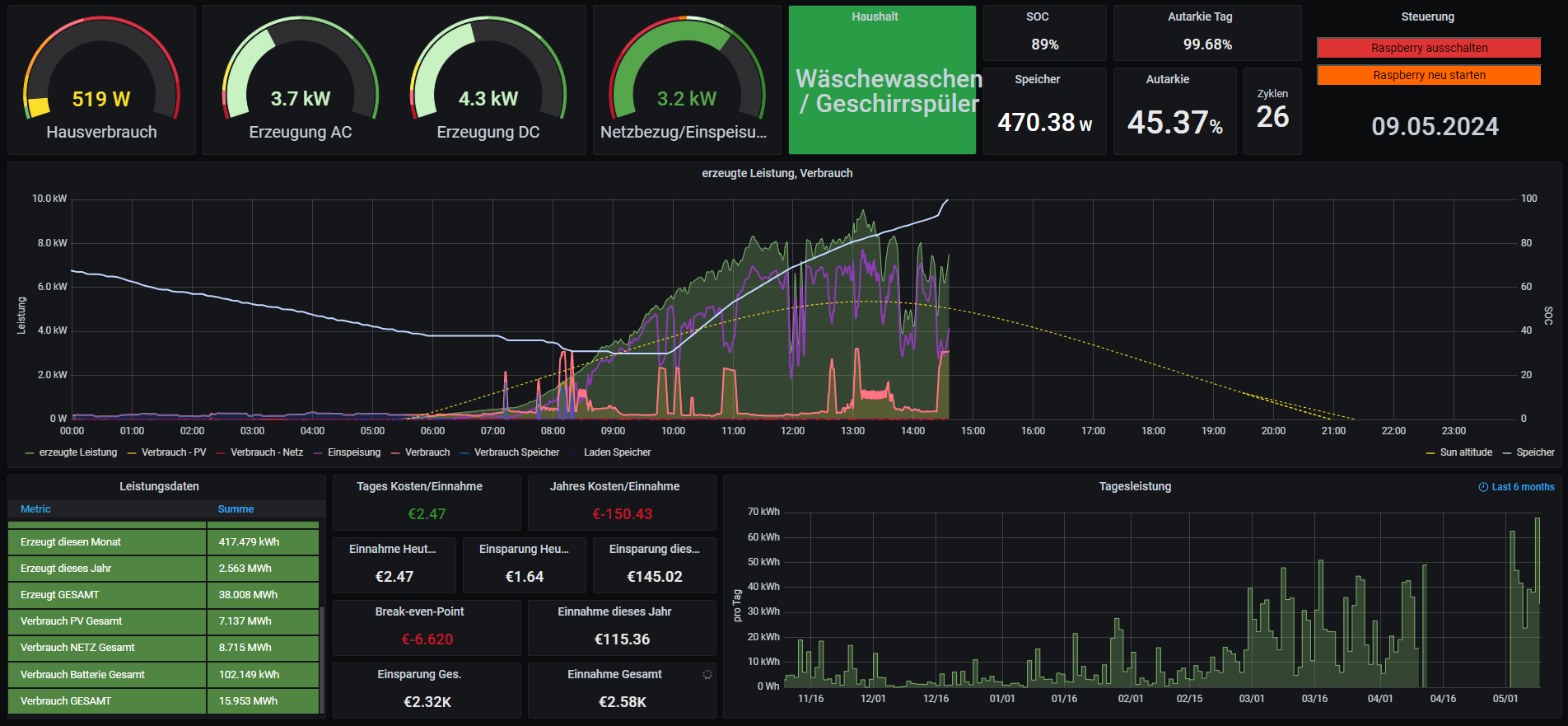The image size is (1568, 726).
Task: Sort table by the Summe column header
Action: [x=236, y=509]
